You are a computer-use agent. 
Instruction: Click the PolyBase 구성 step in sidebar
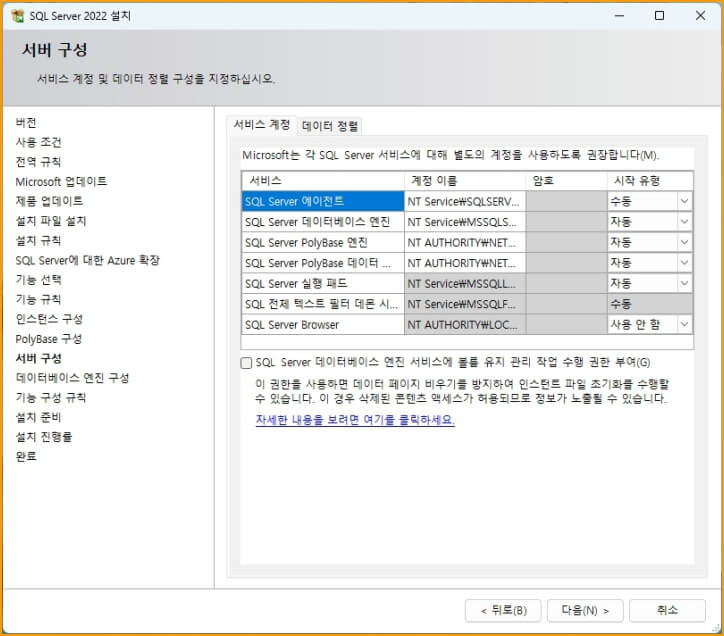48,339
